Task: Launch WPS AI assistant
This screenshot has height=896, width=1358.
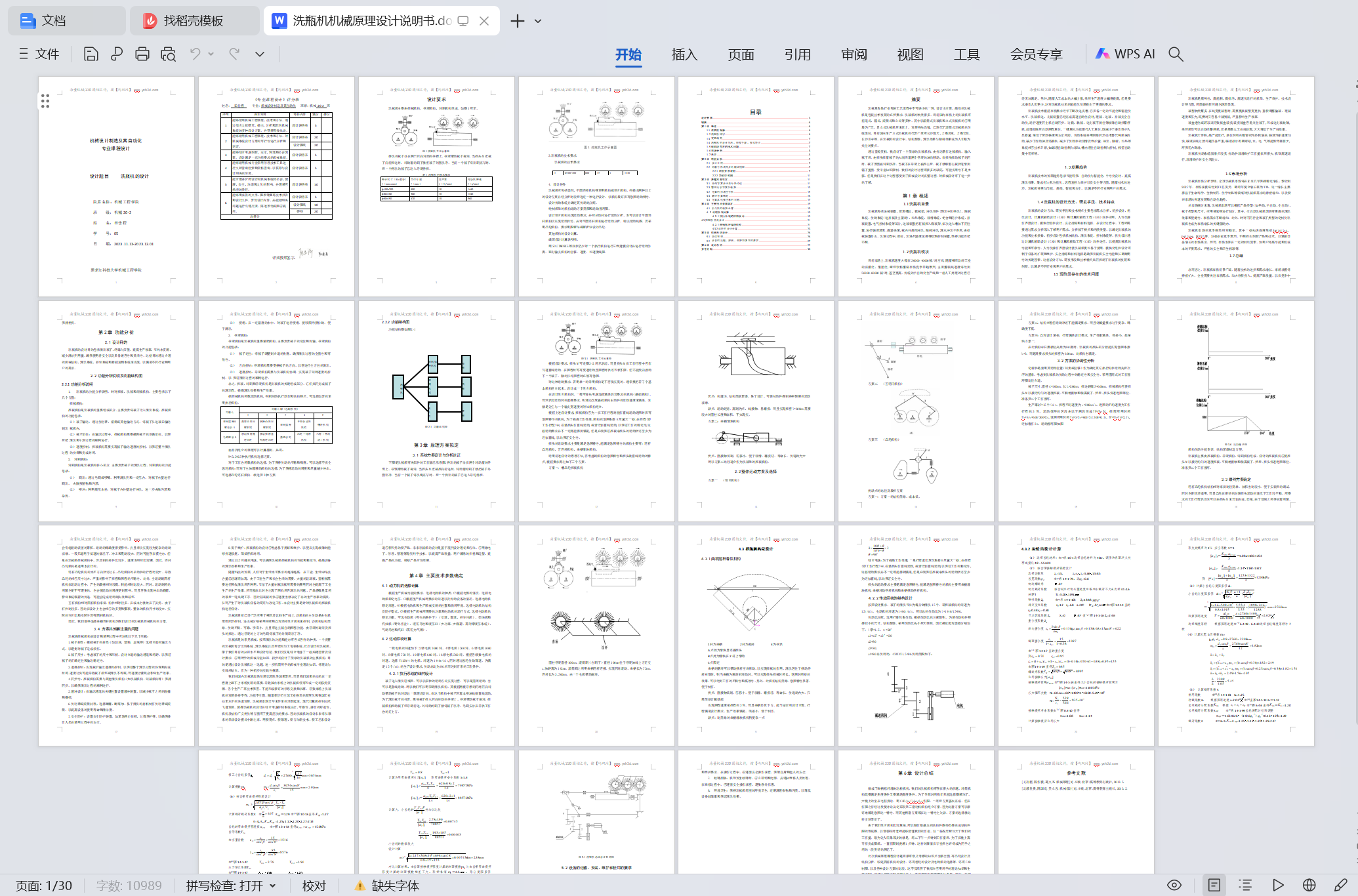Action: tap(1125, 54)
